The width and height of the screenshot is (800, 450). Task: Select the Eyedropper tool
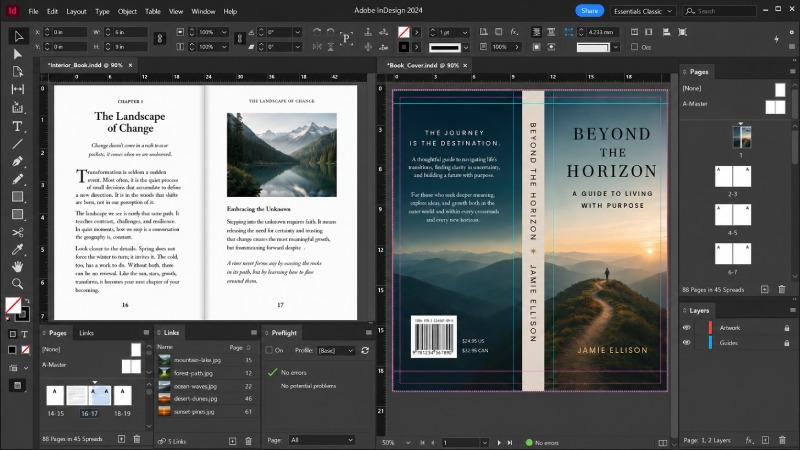(18, 250)
